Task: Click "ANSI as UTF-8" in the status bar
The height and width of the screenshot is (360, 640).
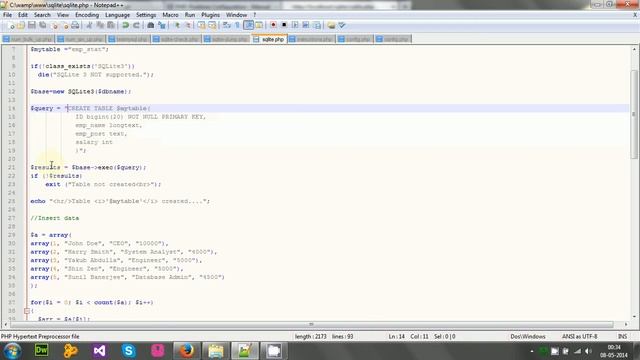Action: pos(580,337)
